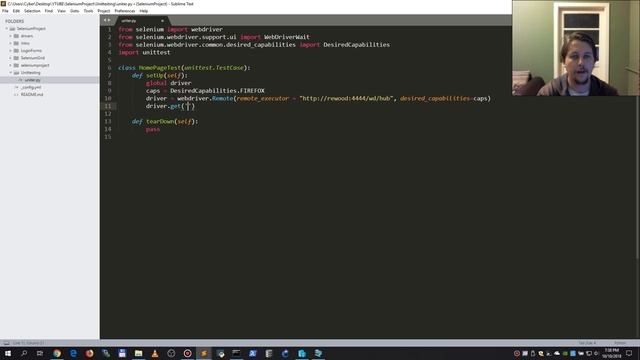Image resolution: width=640 pixels, height=360 pixels.
Task: Open the Windows Start menu
Action: [x=8, y=353]
